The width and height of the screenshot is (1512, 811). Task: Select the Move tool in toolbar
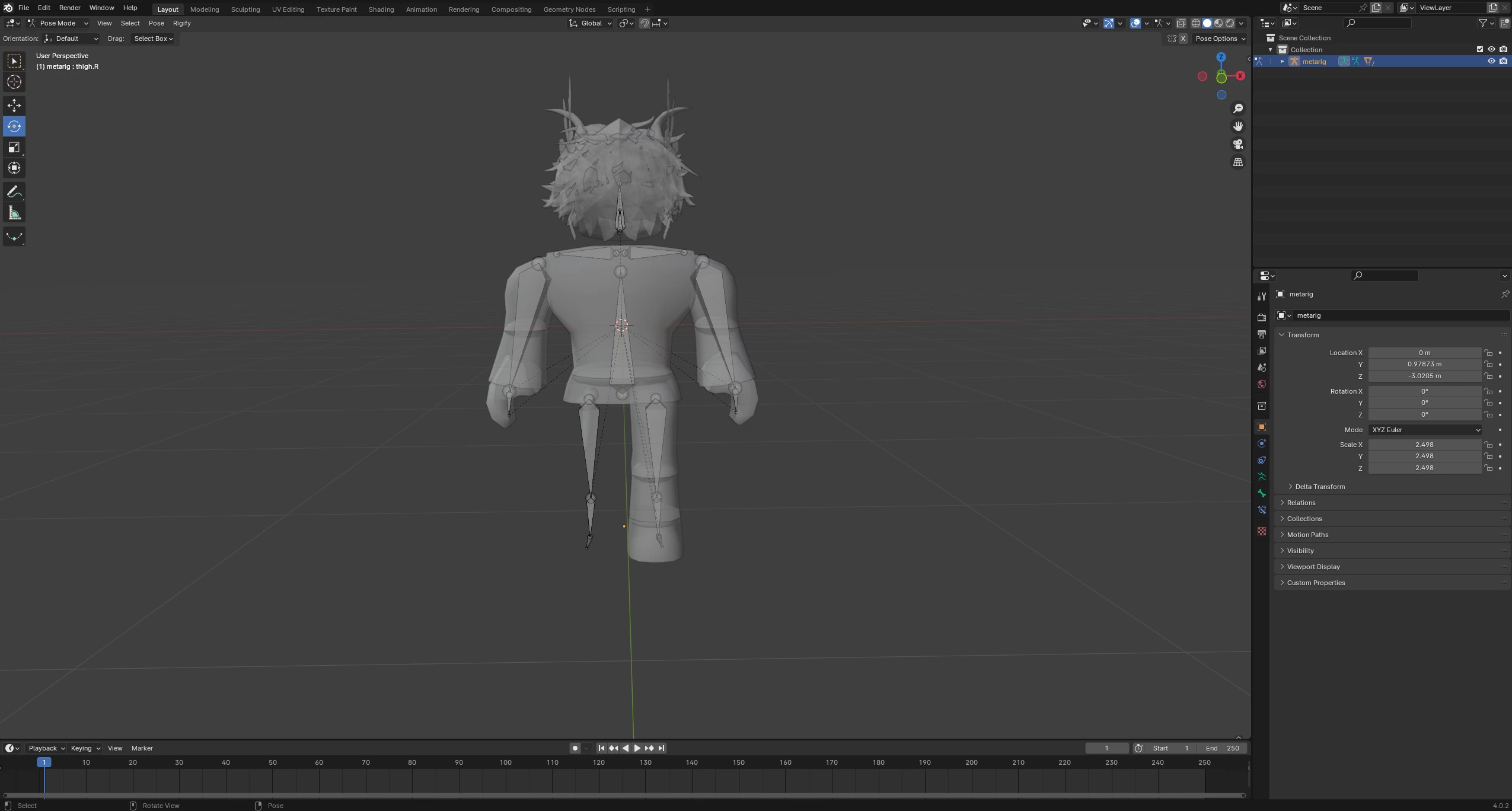tap(14, 106)
